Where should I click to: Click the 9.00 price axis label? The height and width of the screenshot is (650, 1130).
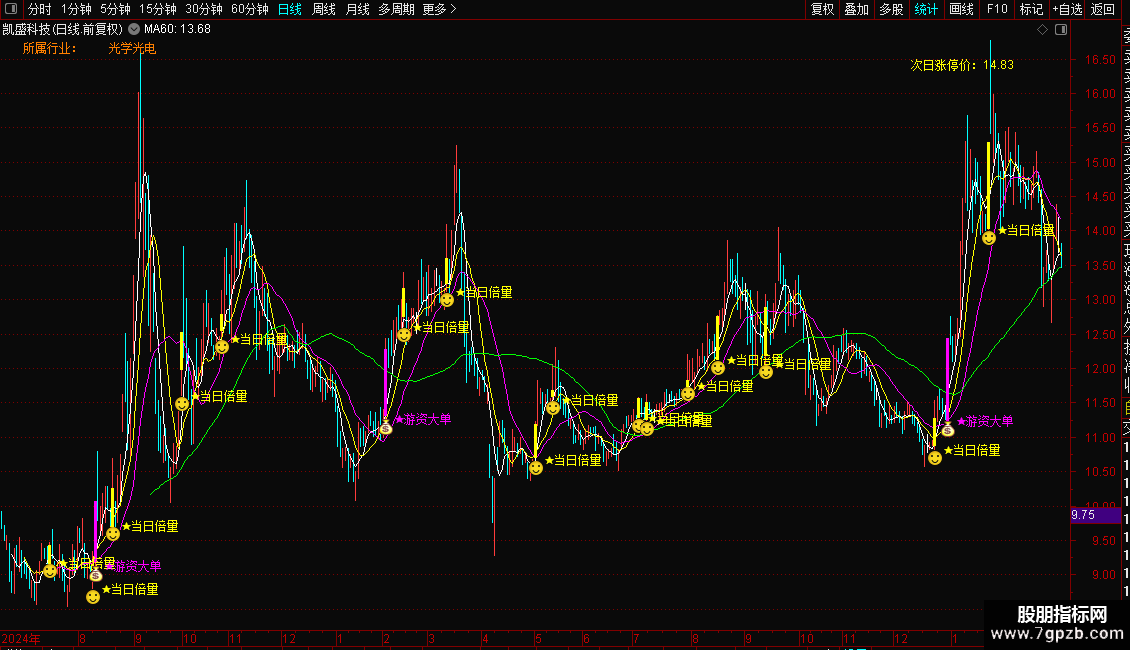(1103, 575)
